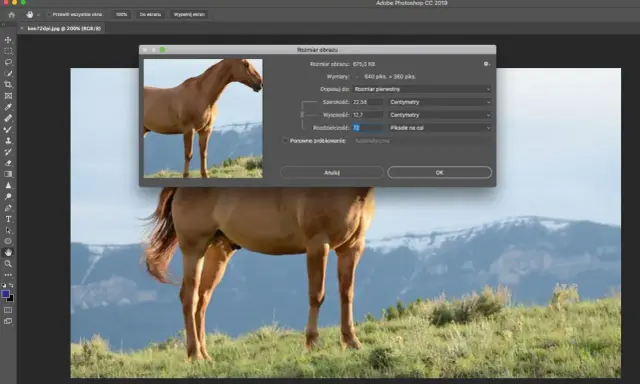Click the horse preview thumbnail in dialog
This screenshot has height=384, width=640.
[x=203, y=118]
